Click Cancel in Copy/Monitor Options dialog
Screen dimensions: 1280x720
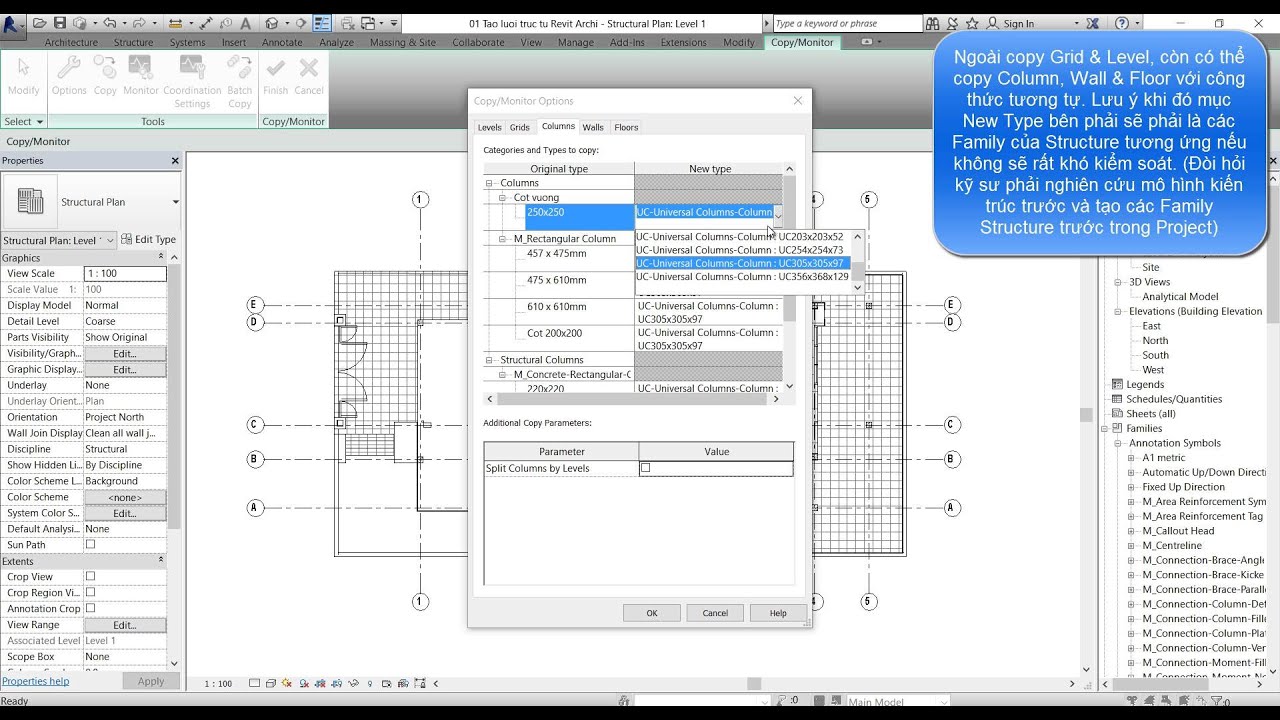(x=715, y=613)
